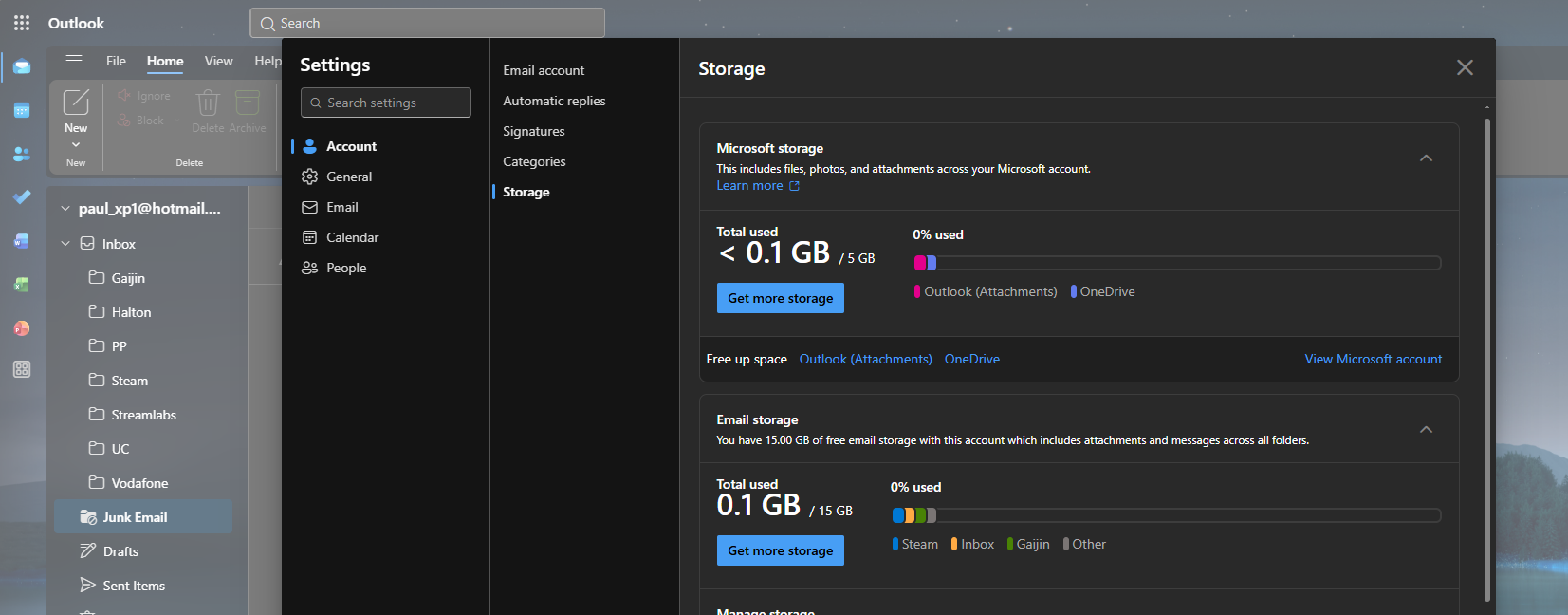Image resolution: width=1568 pixels, height=615 pixels.
Task: Open Signatures settings page
Action: pyautogui.click(x=534, y=131)
